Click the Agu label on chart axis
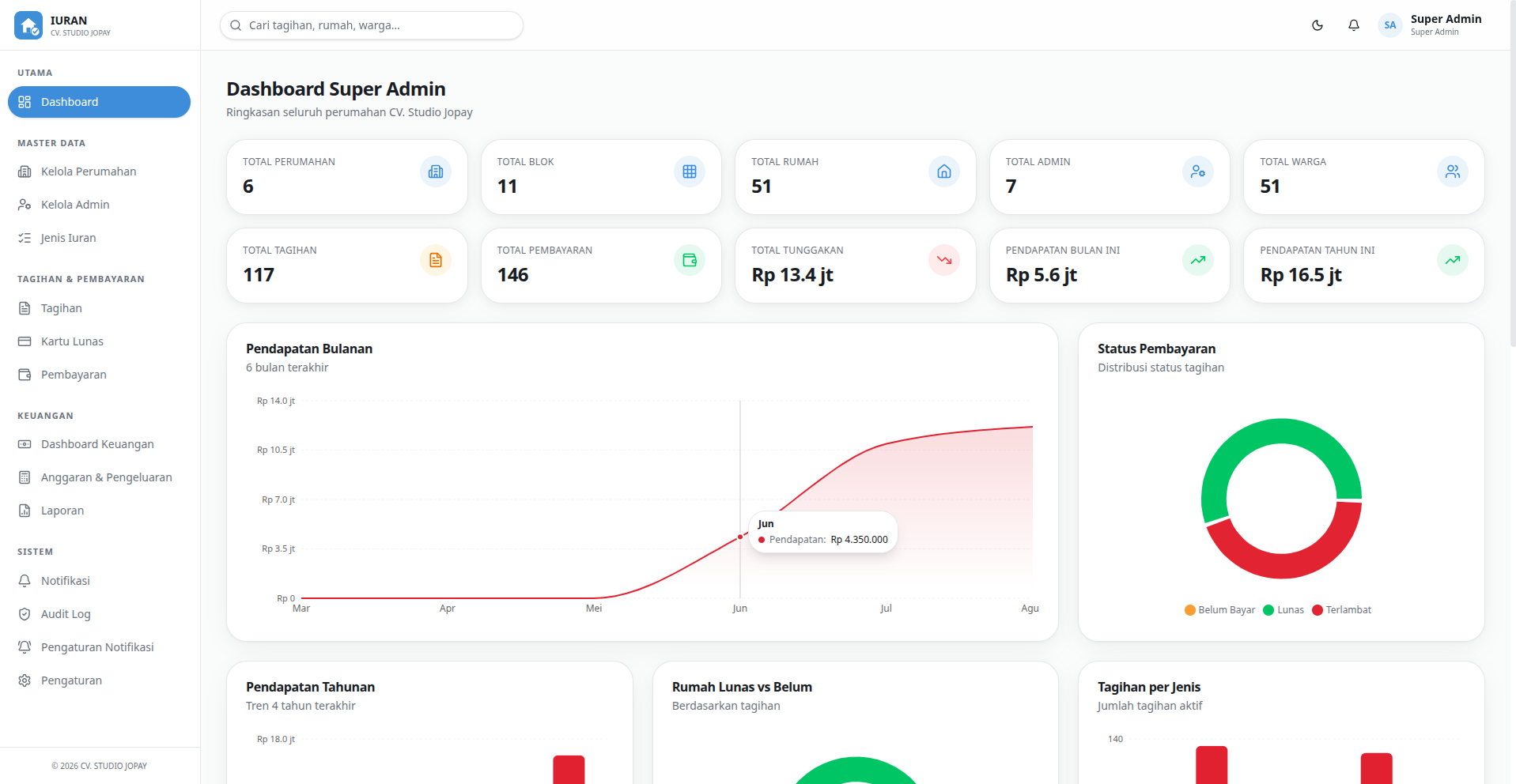1516x784 pixels. tap(1030, 609)
